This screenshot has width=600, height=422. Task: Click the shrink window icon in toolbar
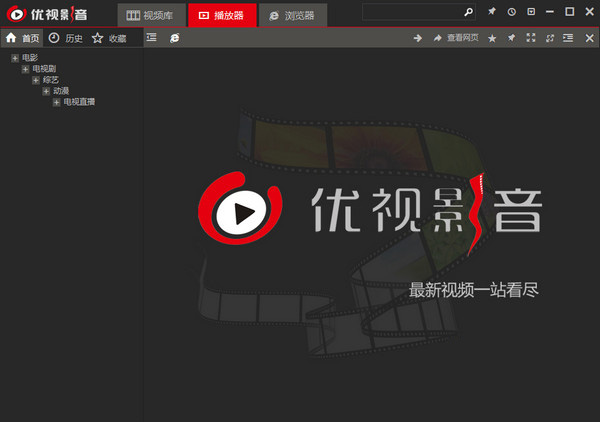tap(550, 38)
